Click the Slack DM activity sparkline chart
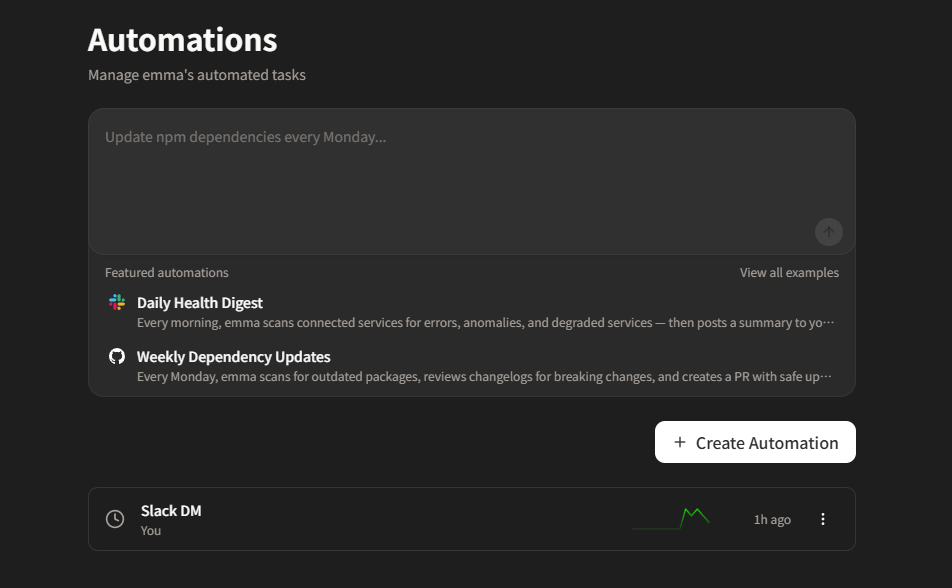This screenshot has width=952, height=588. pos(671,519)
